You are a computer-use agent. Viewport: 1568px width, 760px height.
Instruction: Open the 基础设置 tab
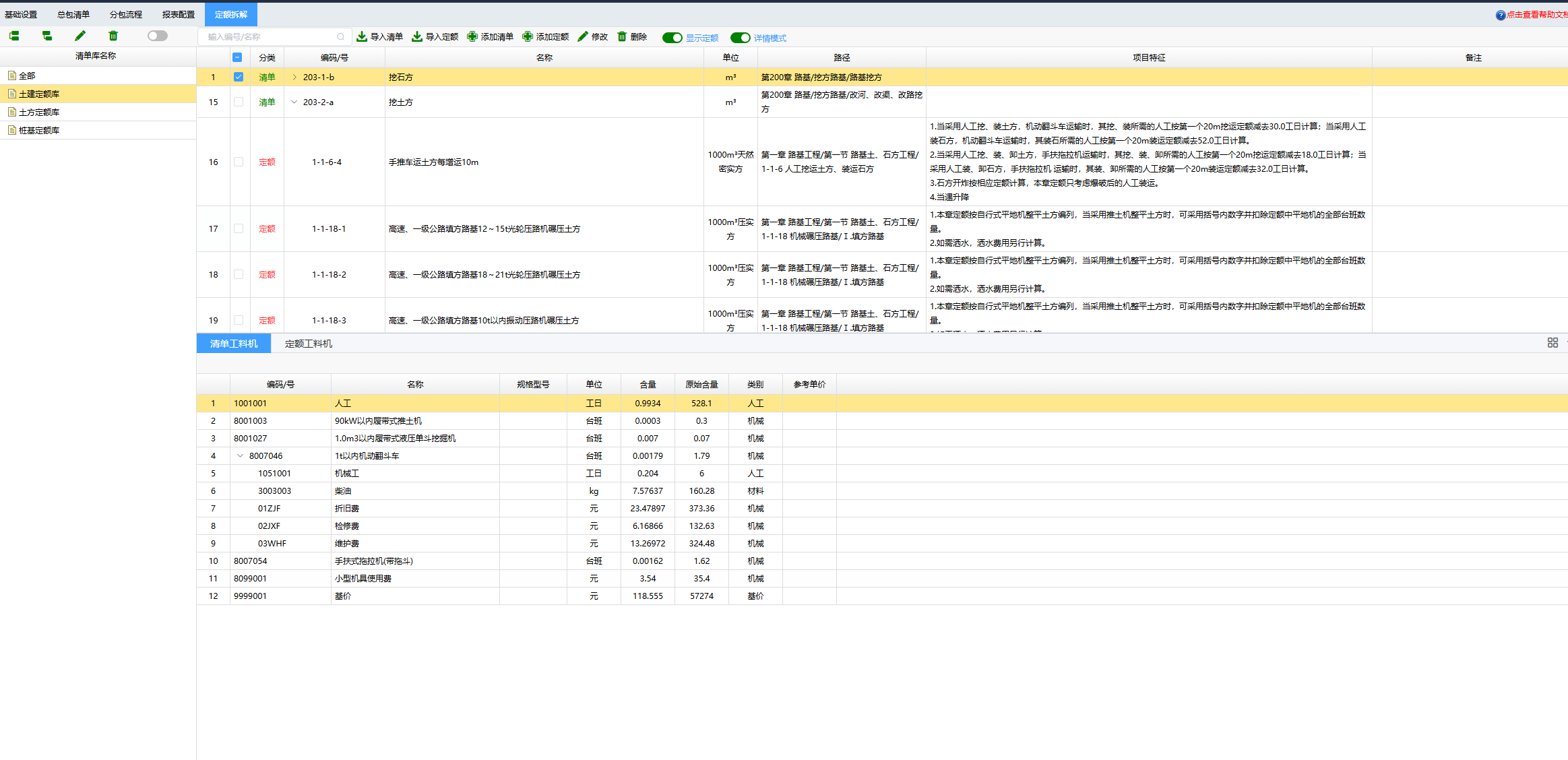[21, 15]
